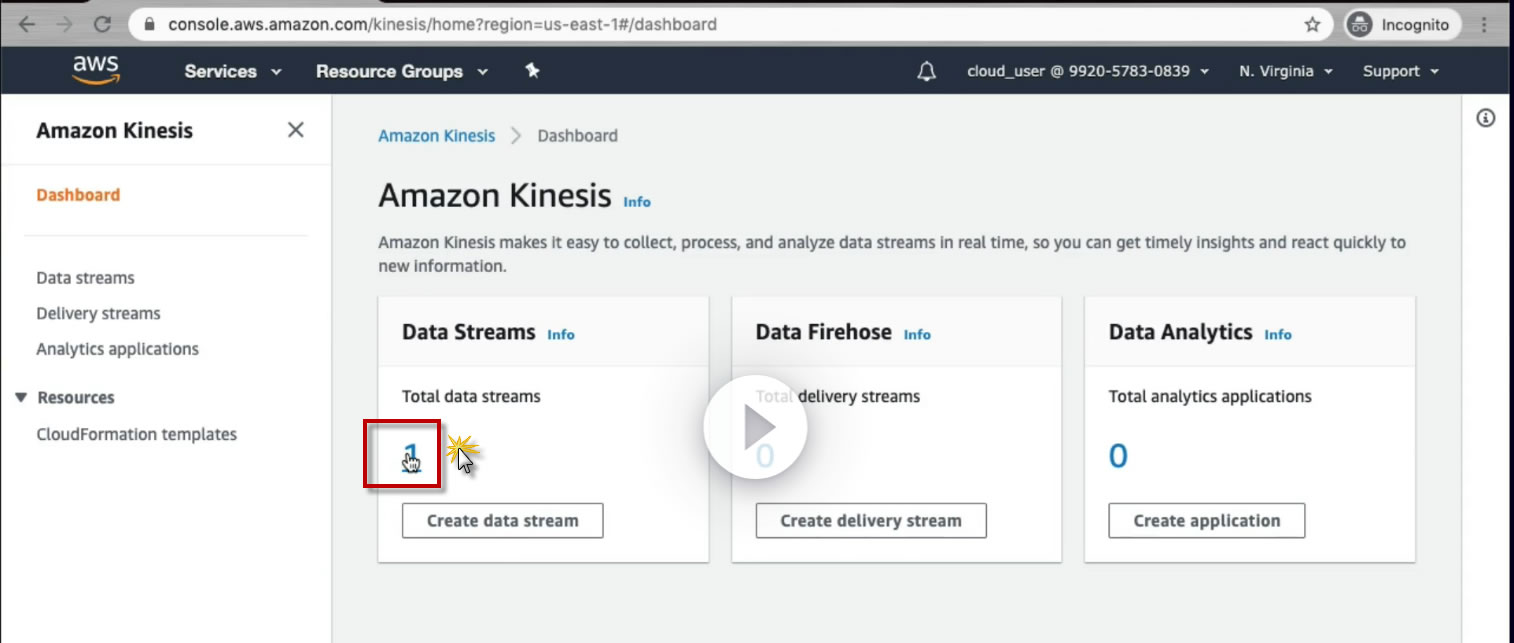
Task: Reload the page in browser
Action: 102,25
